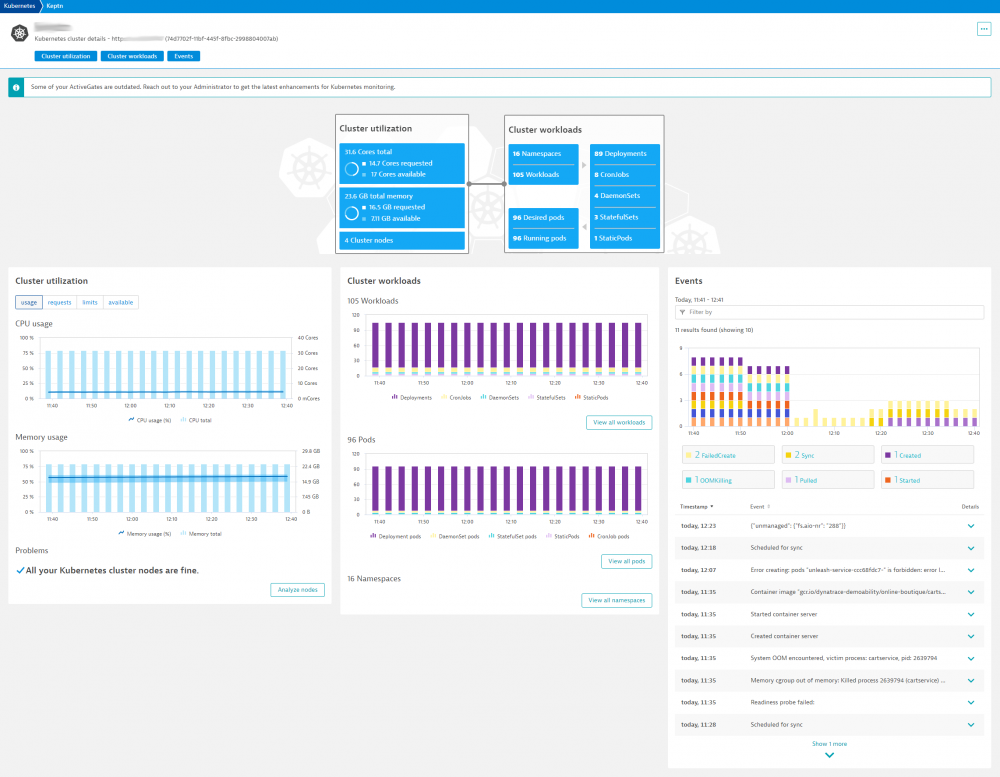Click the info icon on the ActiveGates banner
Viewport: 1000px width, 777px height.
(16, 87)
